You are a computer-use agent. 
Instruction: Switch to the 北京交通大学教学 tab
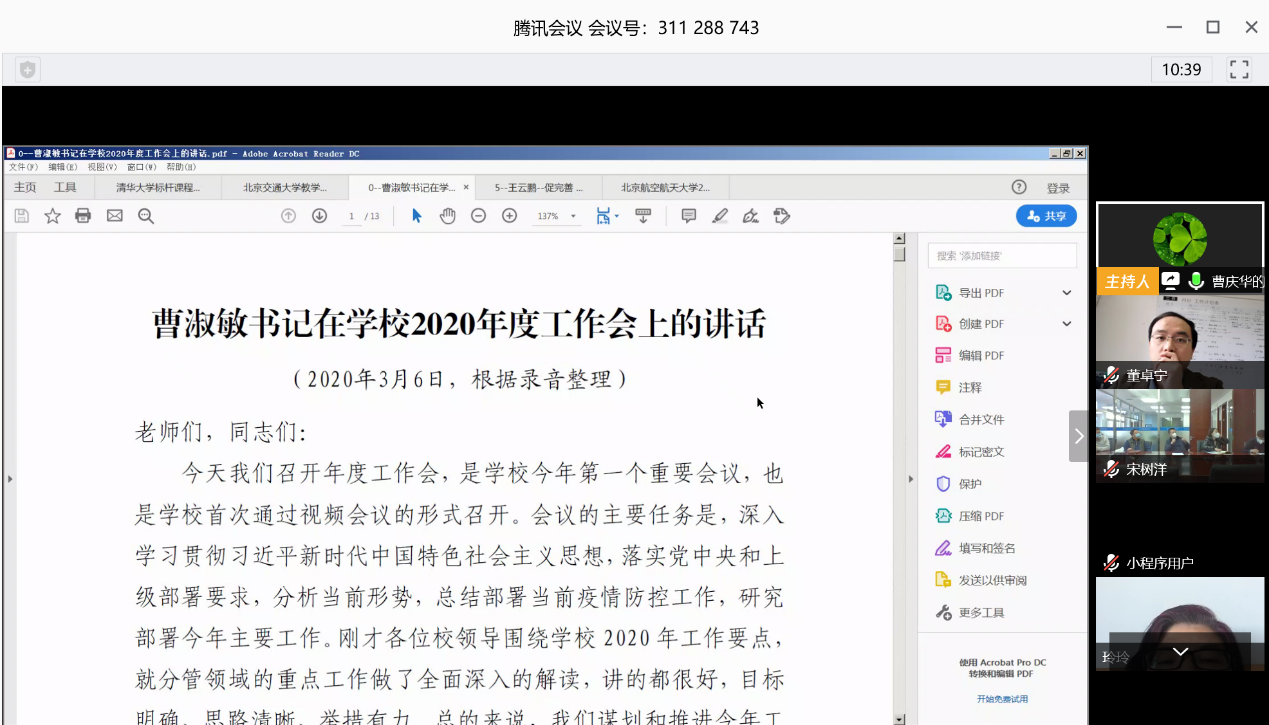click(284, 187)
